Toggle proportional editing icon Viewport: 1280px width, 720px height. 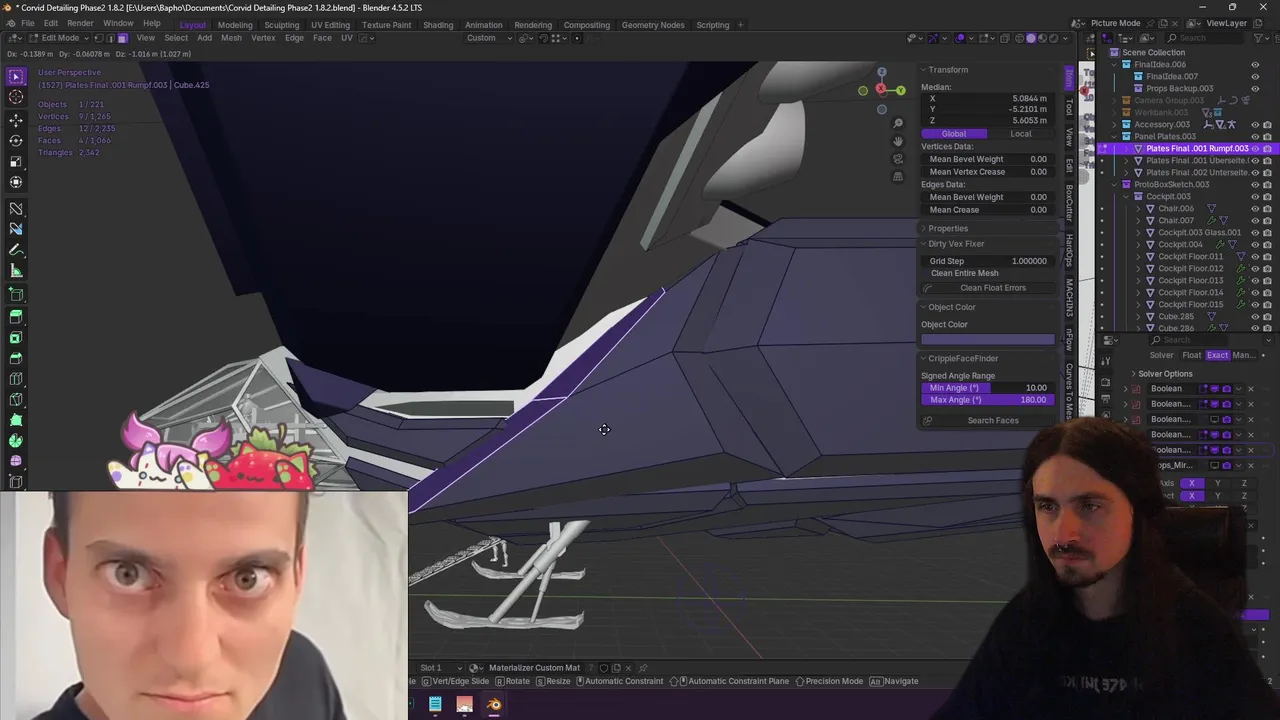tap(577, 38)
